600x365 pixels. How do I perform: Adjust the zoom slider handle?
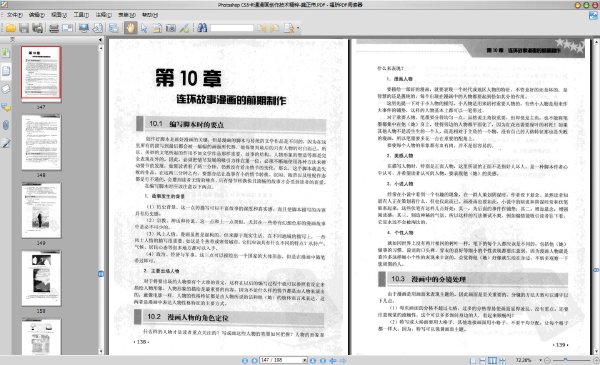(565, 360)
